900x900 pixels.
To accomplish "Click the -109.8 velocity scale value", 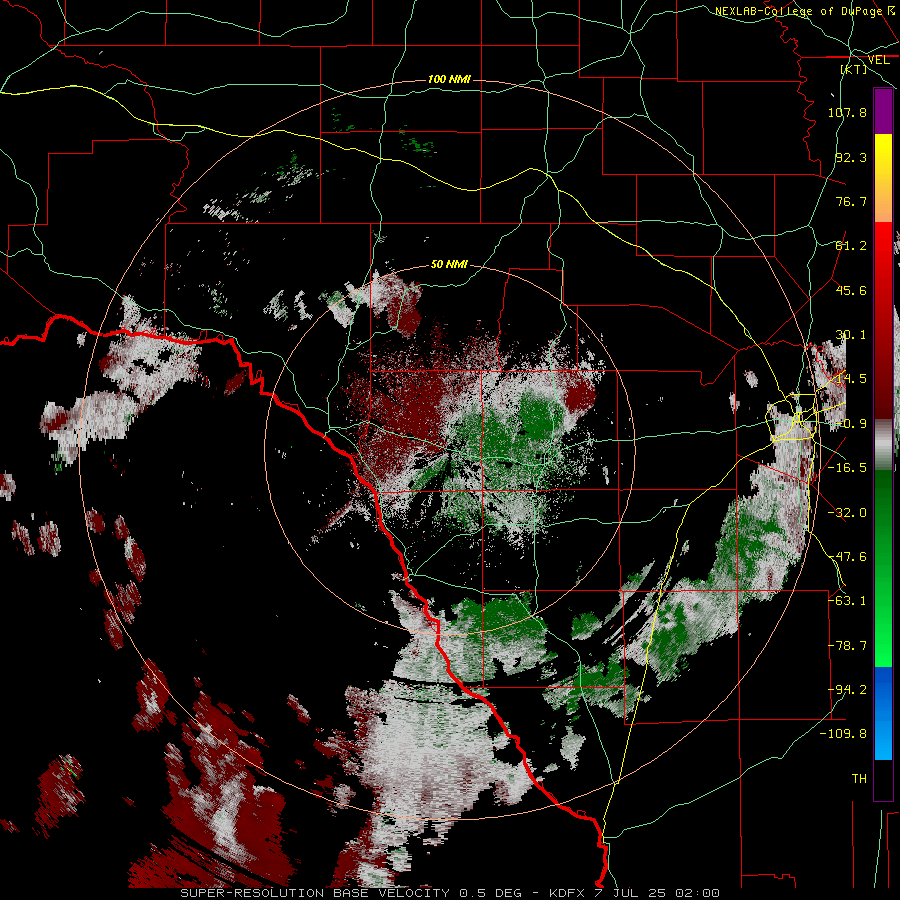I will [x=843, y=734].
